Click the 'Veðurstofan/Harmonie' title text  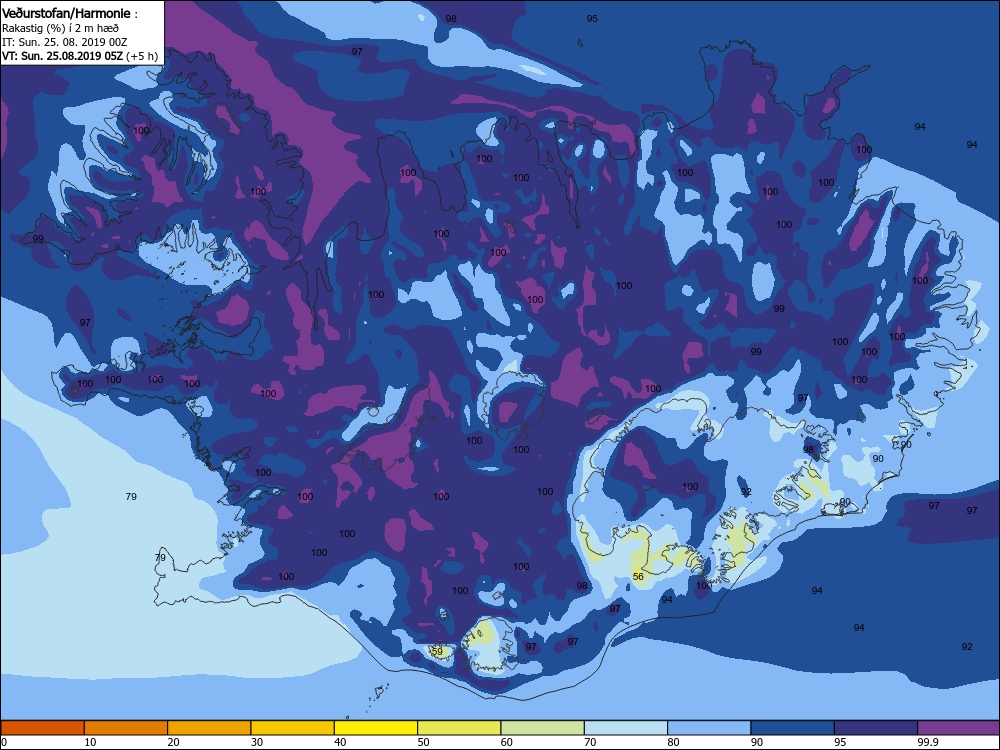(66, 13)
